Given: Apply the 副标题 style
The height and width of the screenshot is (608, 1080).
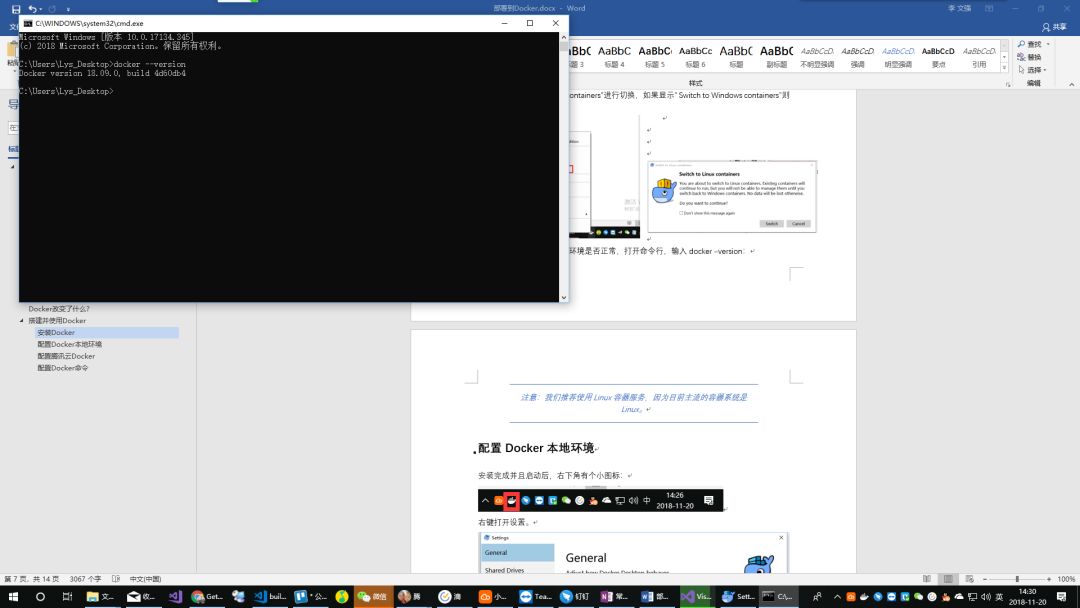Looking at the screenshot, I should point(776,57).
